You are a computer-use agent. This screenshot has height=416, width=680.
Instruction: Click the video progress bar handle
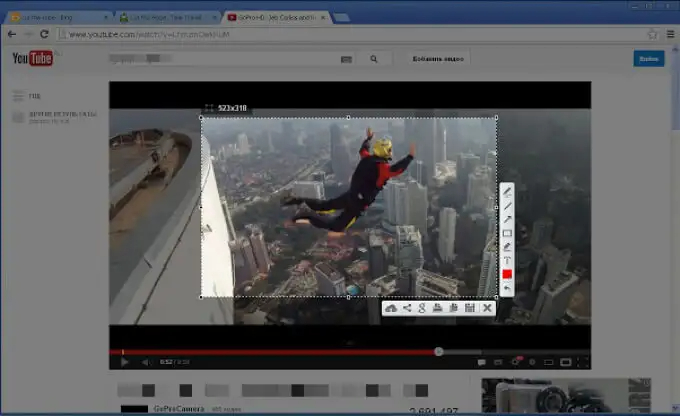click(x=438, y=351)
